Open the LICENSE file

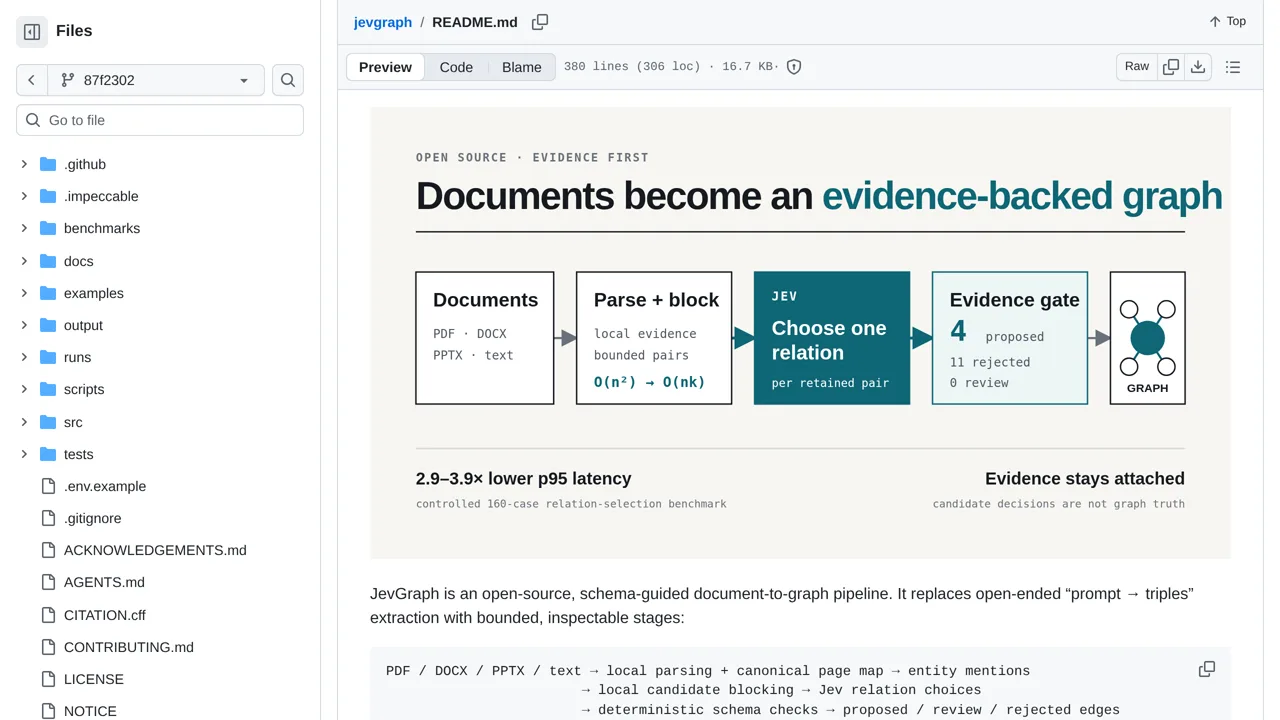coord(94,679)
